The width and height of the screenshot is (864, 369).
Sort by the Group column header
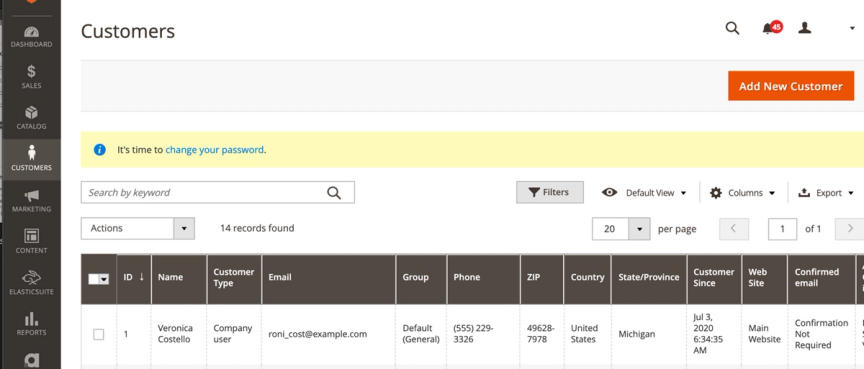[x=422, y=278]
